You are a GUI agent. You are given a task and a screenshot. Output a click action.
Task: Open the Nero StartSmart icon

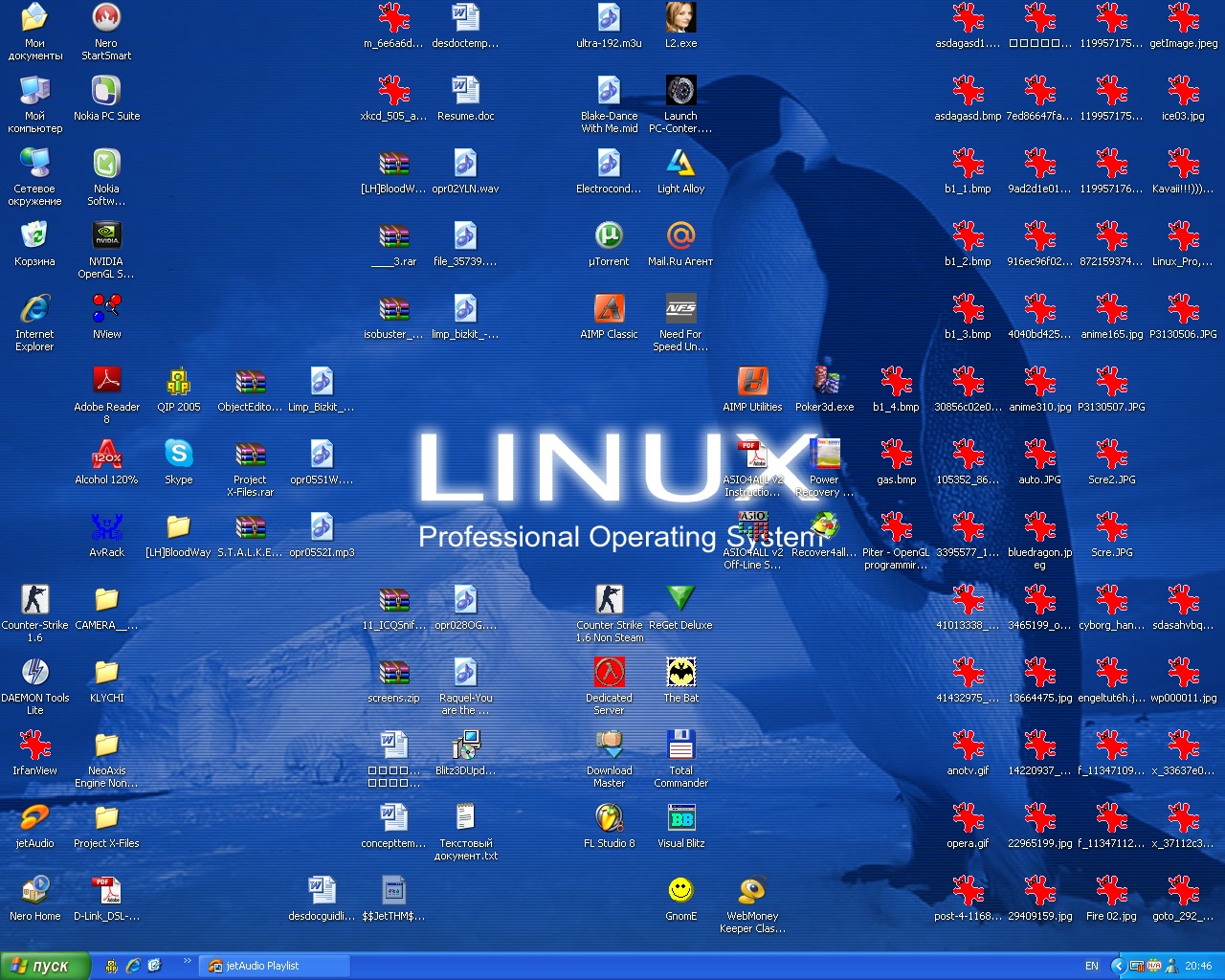pos(106,18)
